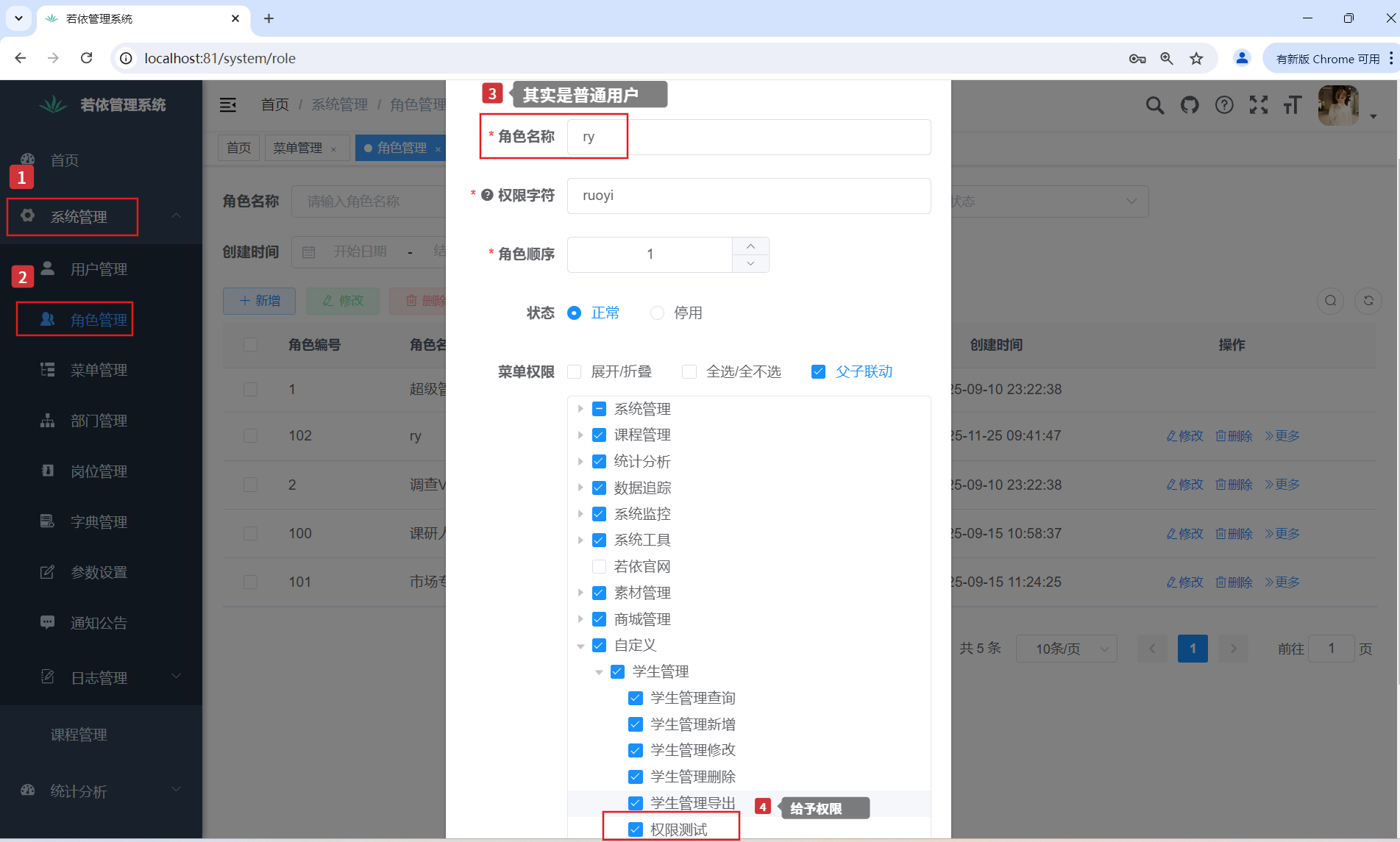Screen dimensions: 1400x842
Task: Collapse 系统管理 sidebar group
Action: (176, 215)
